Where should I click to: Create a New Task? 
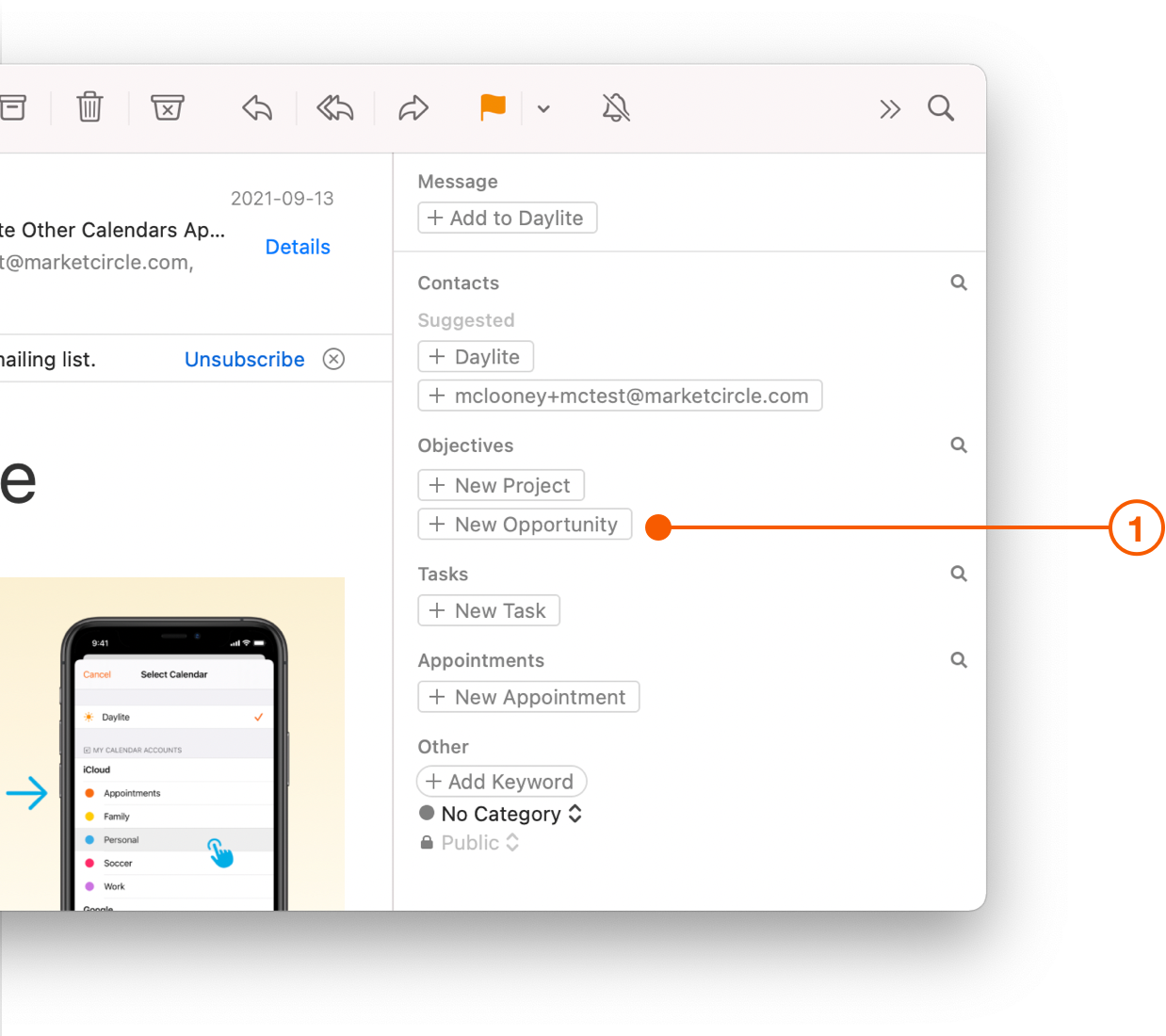489,610
